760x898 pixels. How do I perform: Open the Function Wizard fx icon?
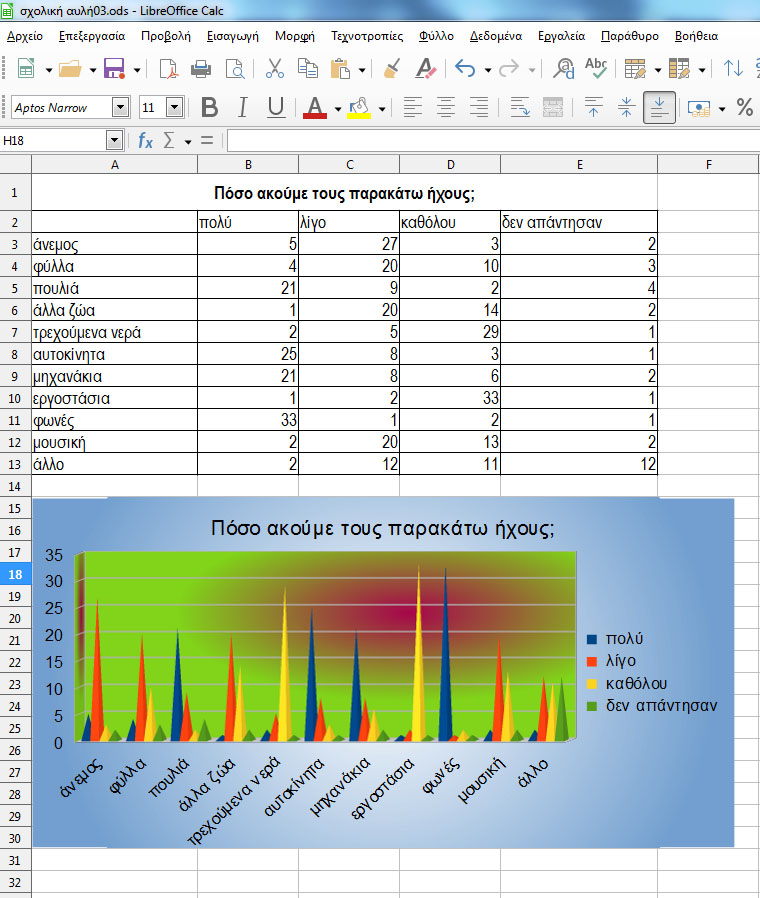[x=145, y=141]
